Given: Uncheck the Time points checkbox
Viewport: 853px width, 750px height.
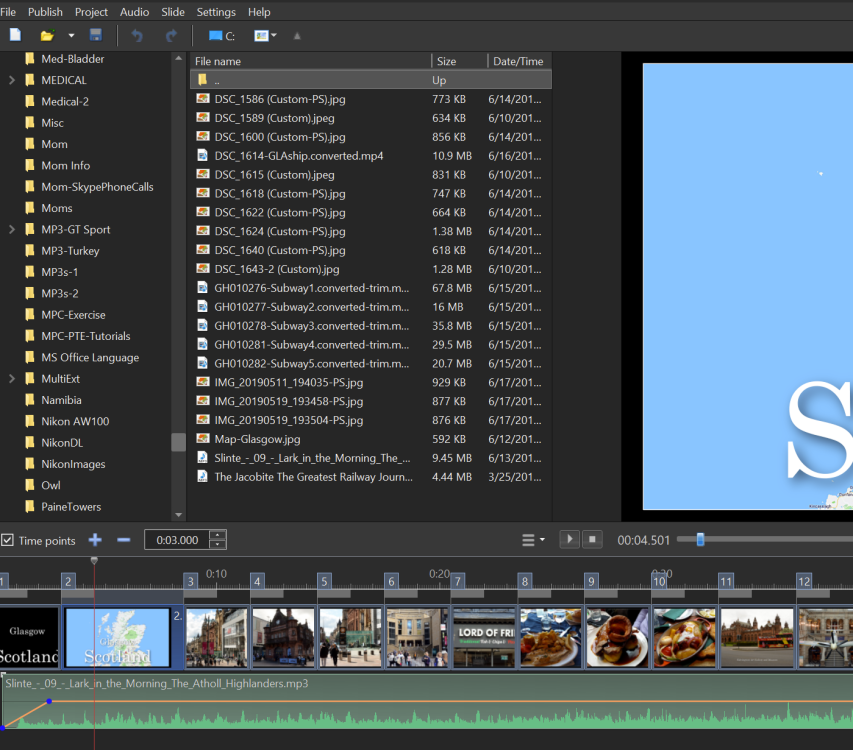Looking at the screenshot, I should click(8, 540).
